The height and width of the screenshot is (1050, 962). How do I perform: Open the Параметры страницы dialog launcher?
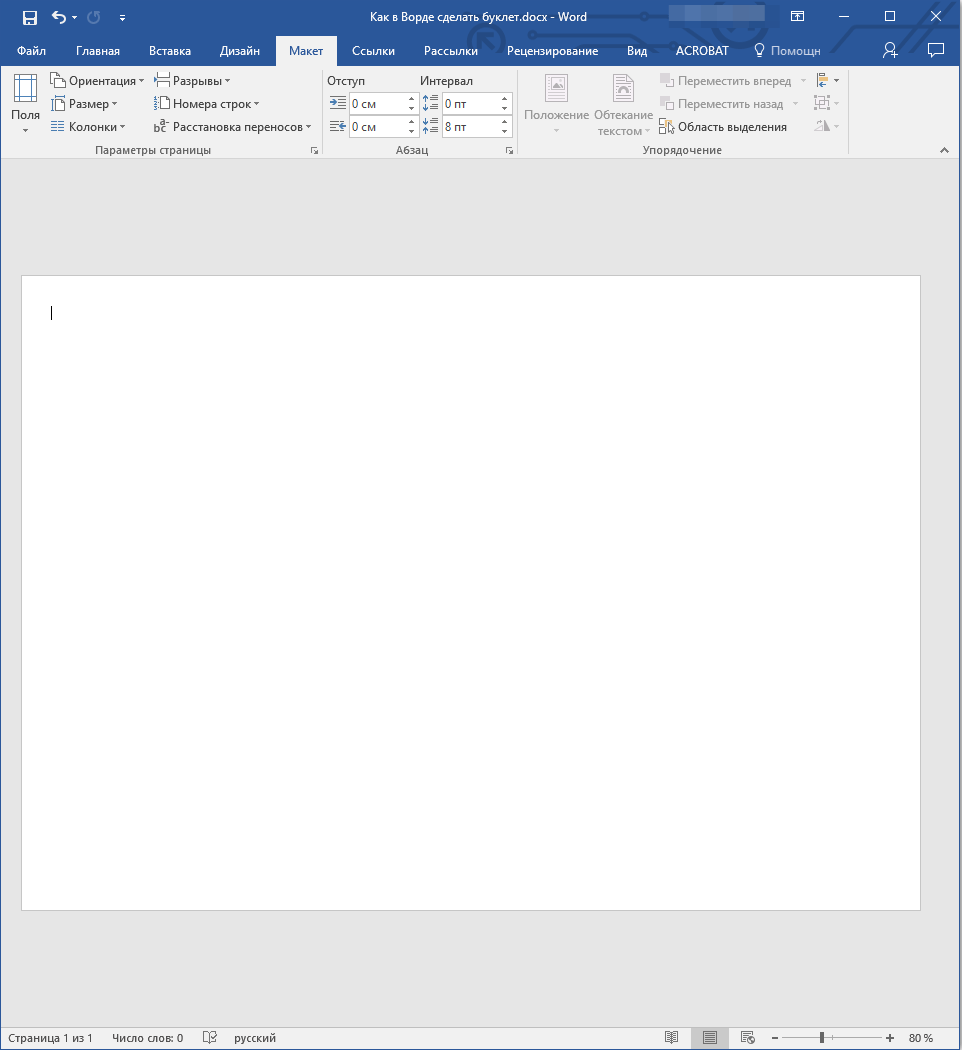click(x=313, y=149)
